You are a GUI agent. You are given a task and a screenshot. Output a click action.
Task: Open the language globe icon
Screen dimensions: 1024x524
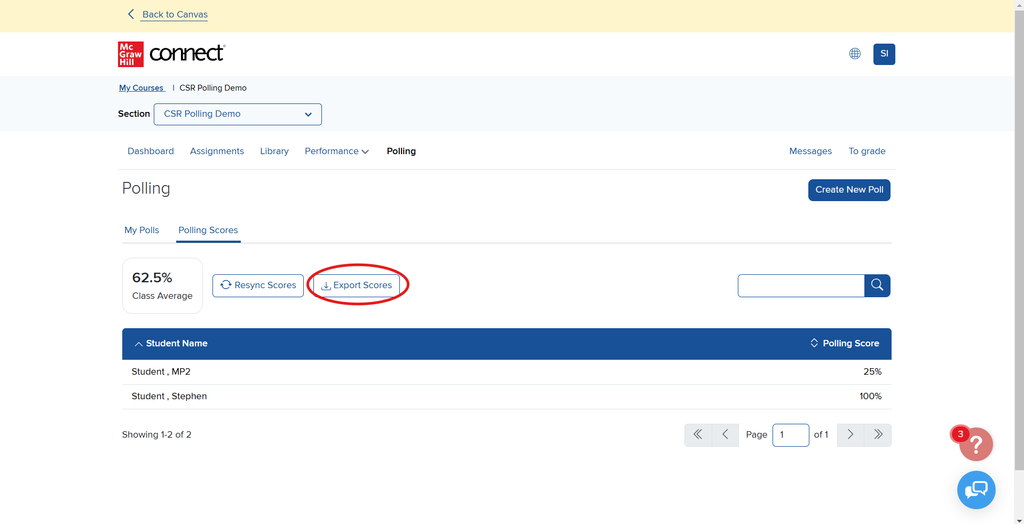click(855, 54)
